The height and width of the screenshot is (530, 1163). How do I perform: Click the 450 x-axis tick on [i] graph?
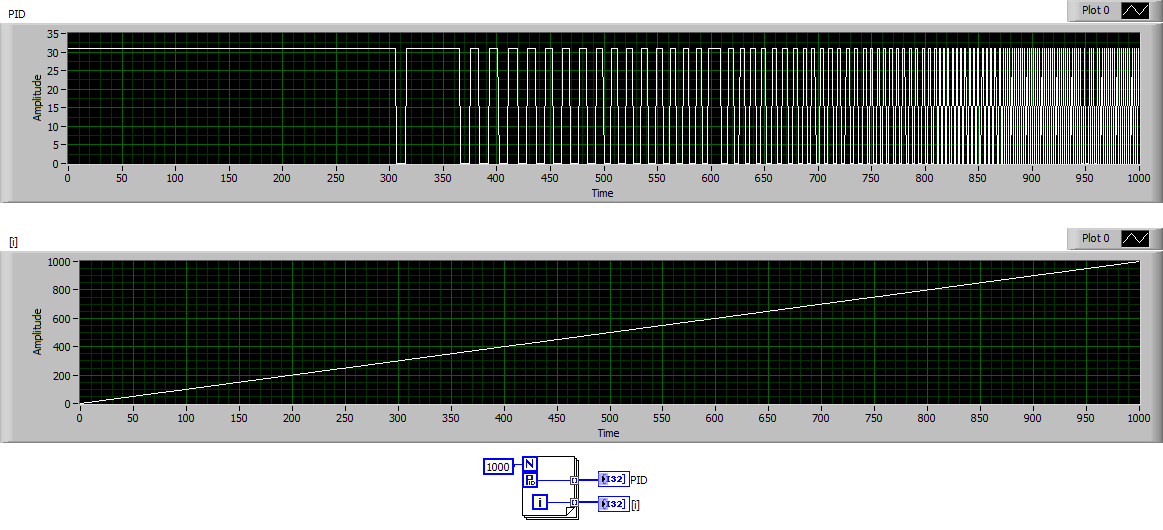556,418
